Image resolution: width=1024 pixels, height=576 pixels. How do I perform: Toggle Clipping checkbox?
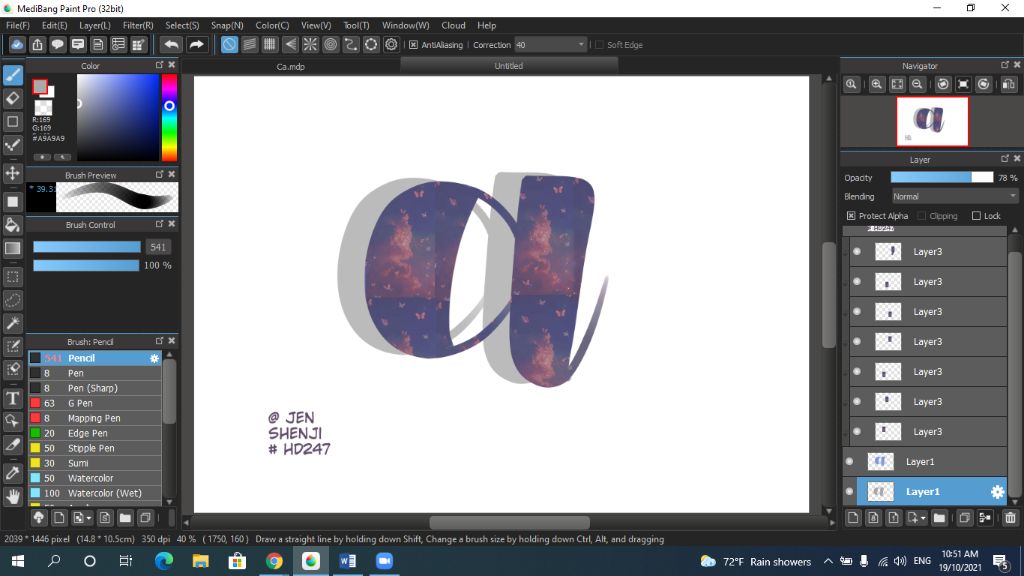click(921, 216)
